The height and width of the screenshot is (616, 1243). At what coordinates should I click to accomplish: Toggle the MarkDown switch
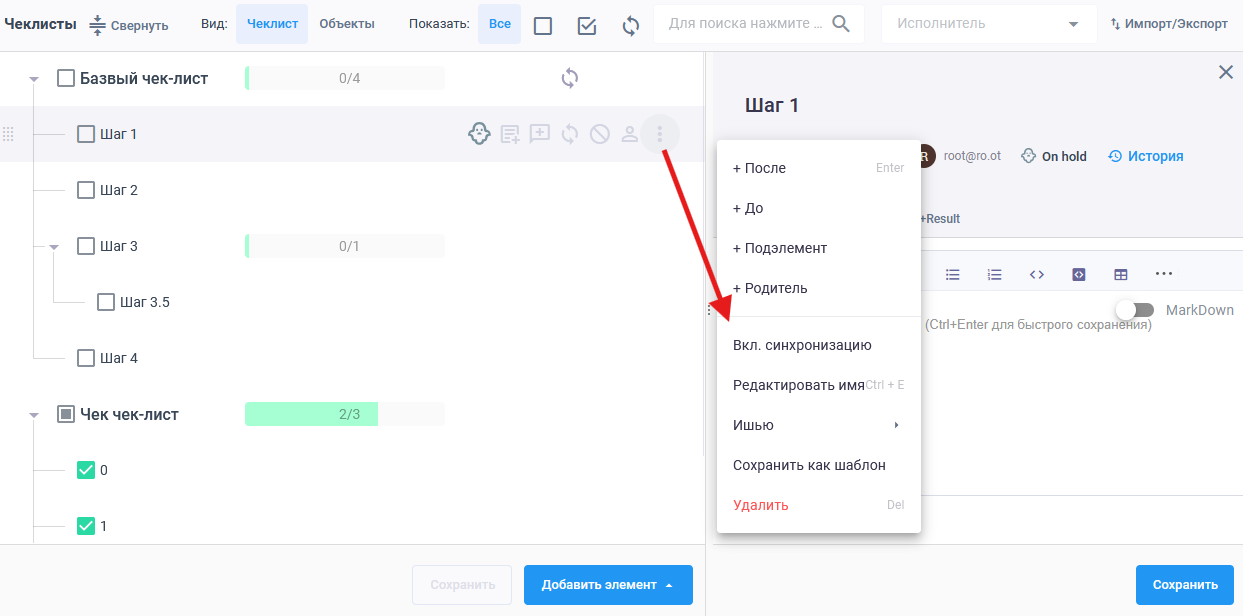[1135, 310]
